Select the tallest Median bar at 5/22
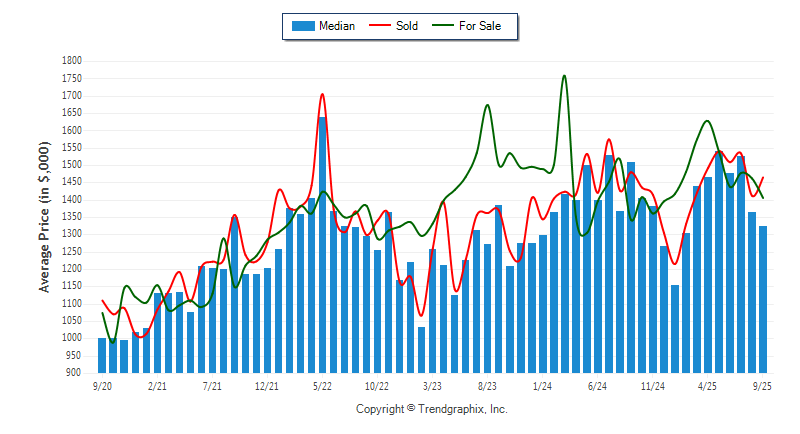Viewport: 800px width, 434px height. (322, 245)
